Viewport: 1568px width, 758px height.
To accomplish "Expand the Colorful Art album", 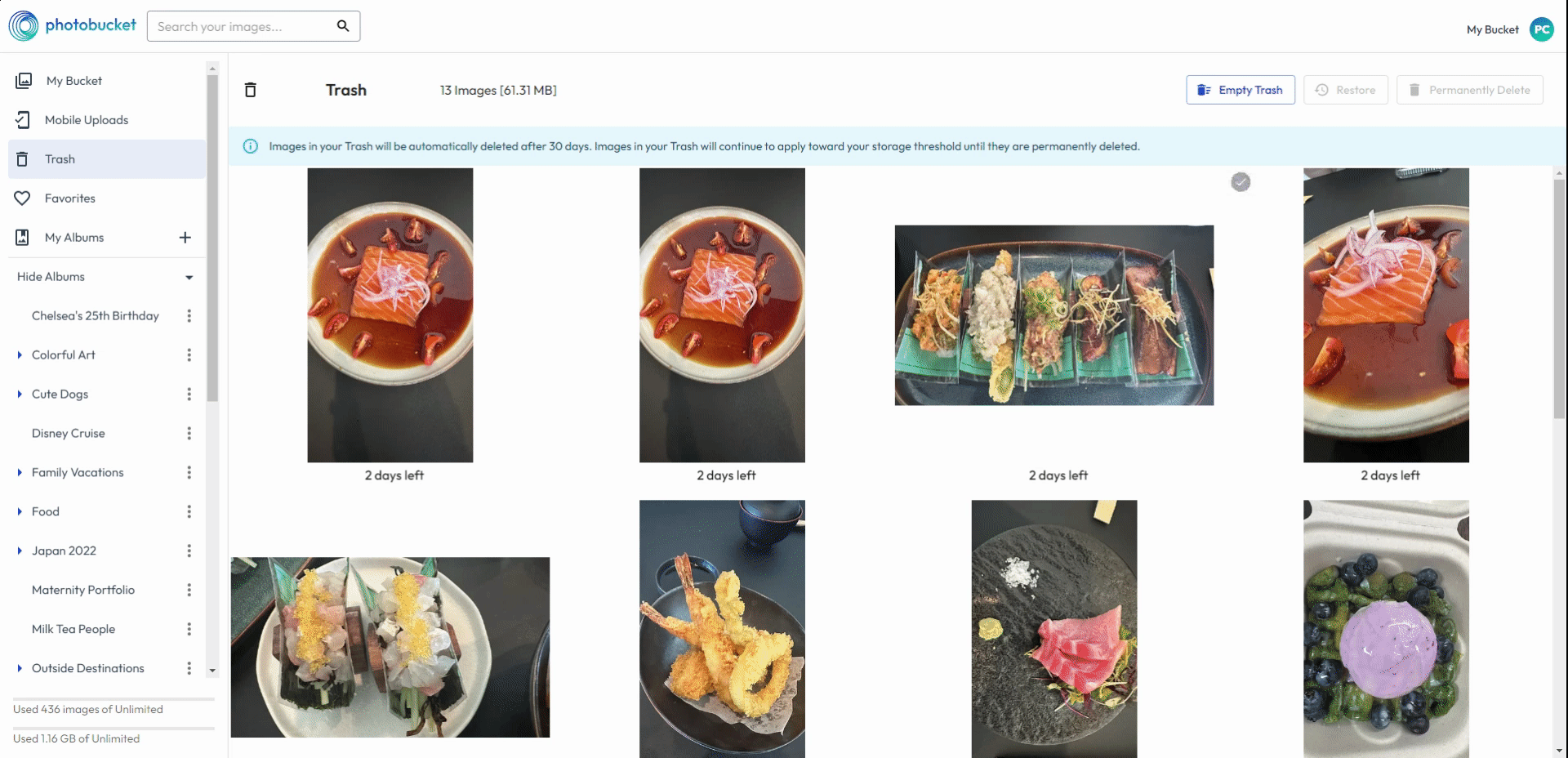I will point(20,355).
